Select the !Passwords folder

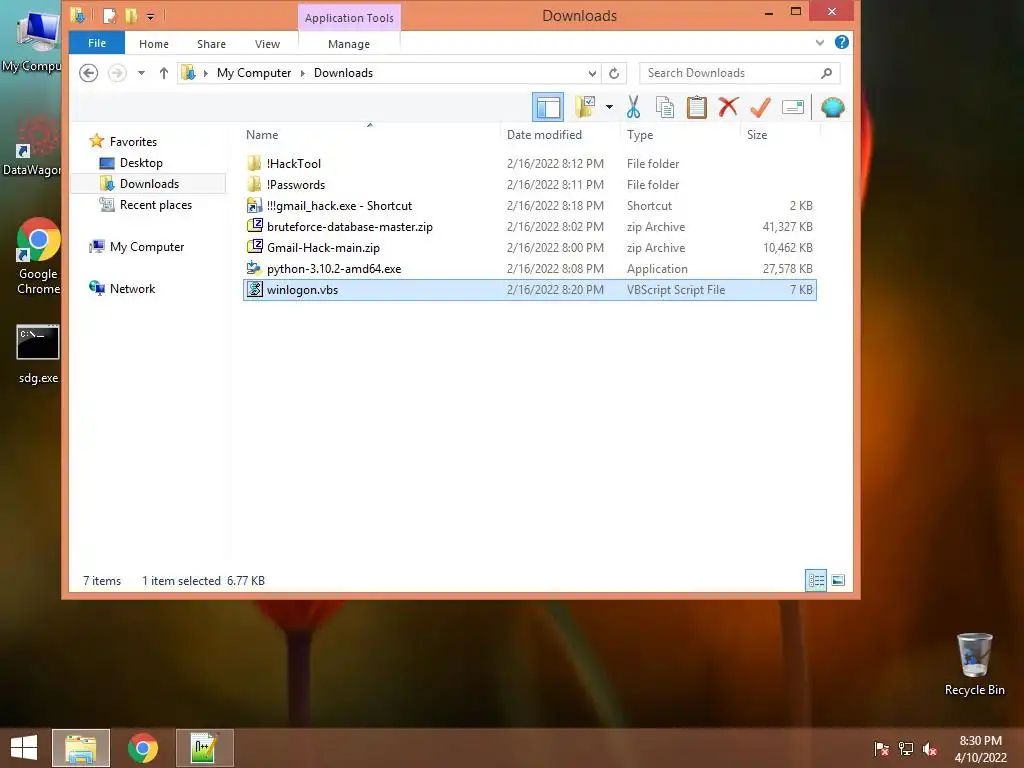coord(530,185)
